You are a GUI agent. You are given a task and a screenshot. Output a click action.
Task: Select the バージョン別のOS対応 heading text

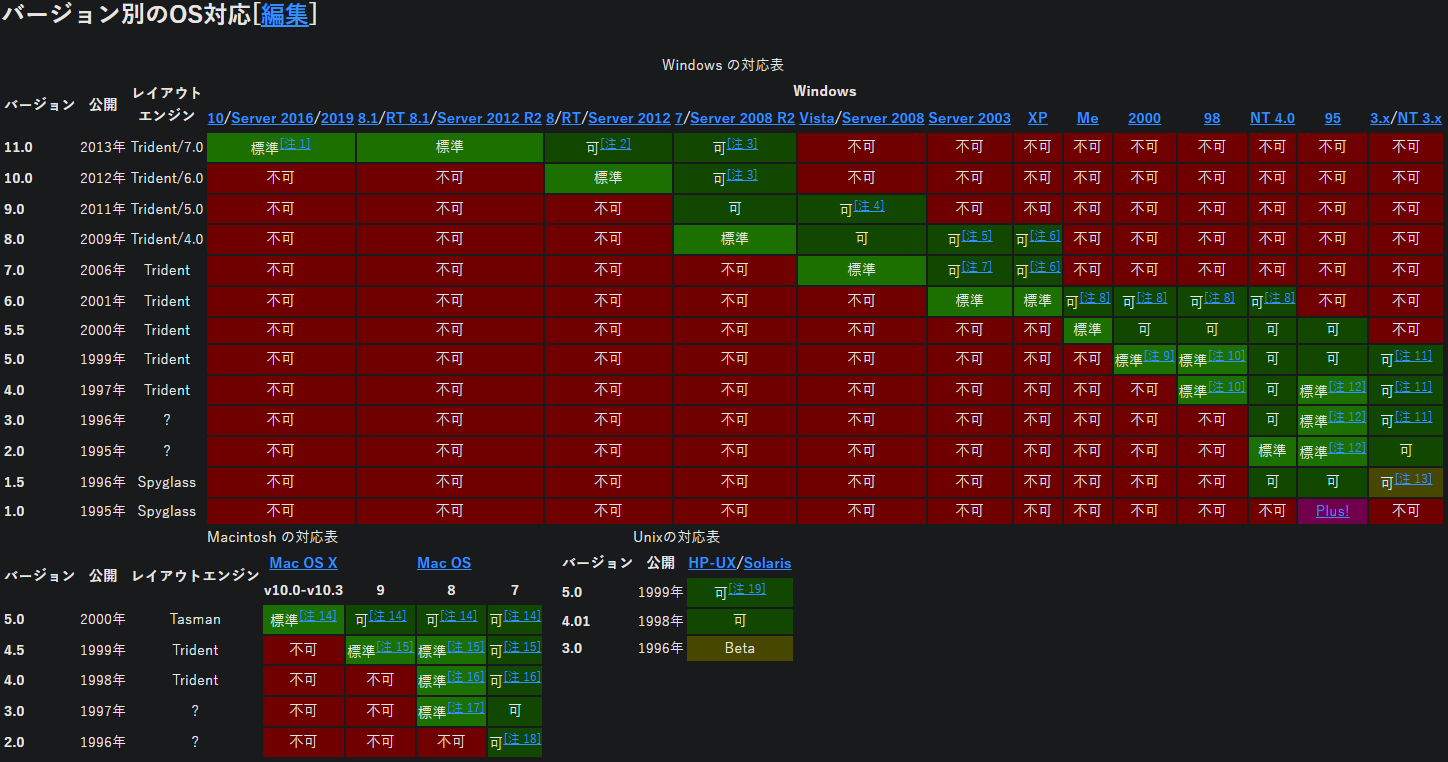click(x=126, y=16)
